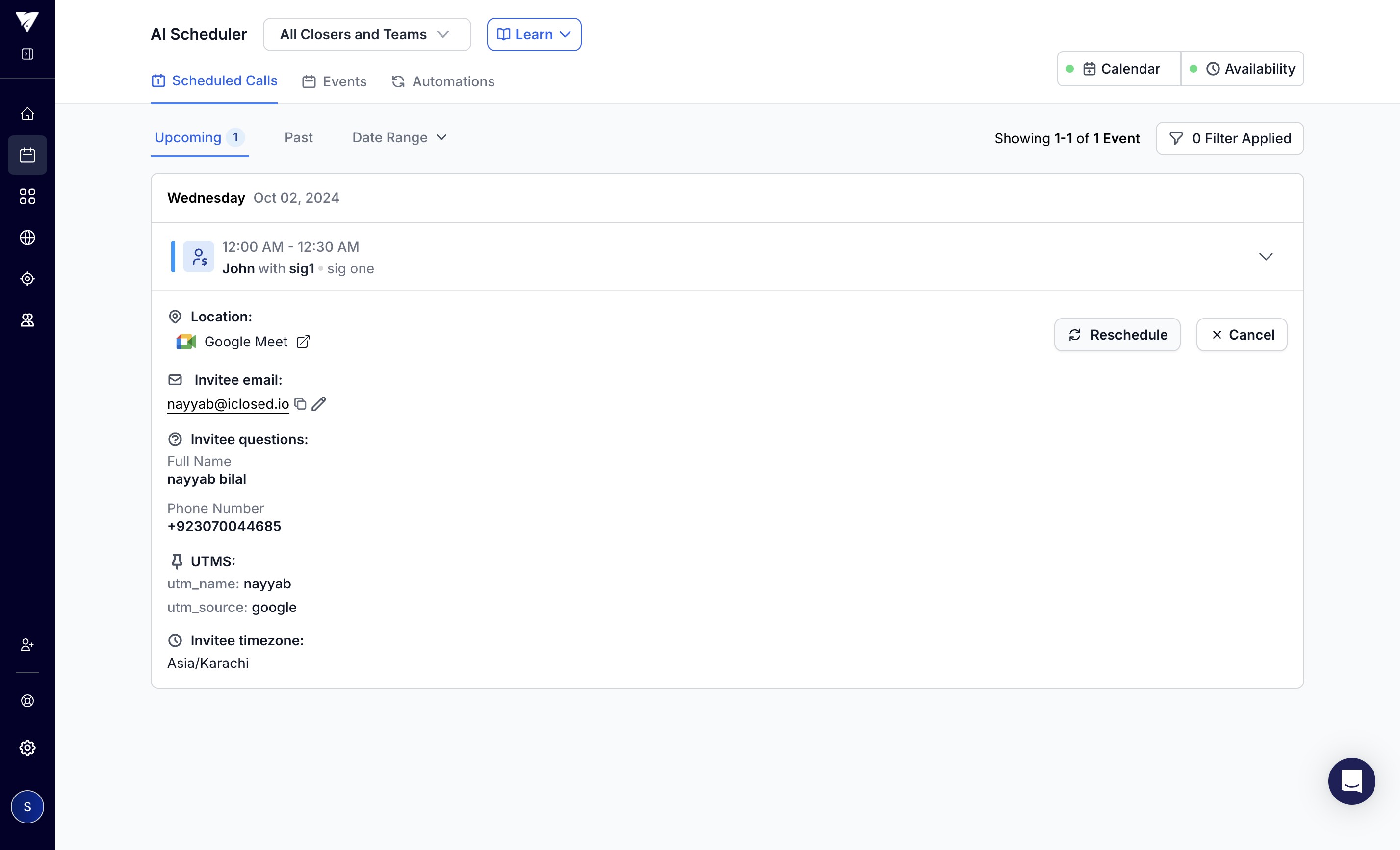Open the four-squares apps icon in the sidebar
Screen dimensions: 1400x850
(27, 196)
